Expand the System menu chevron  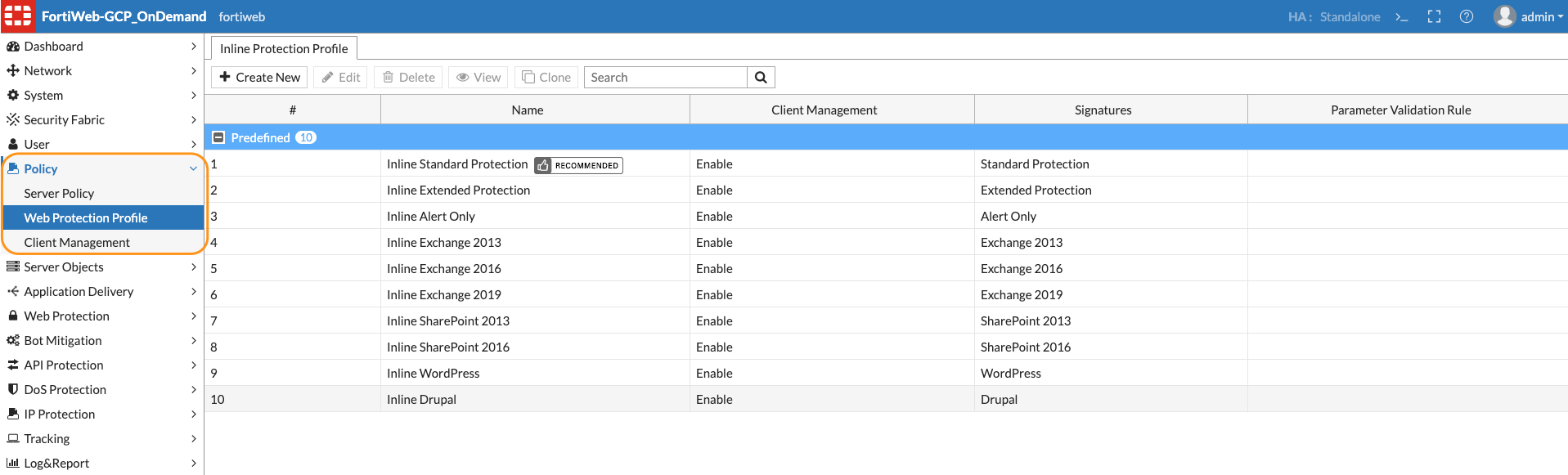193,96
